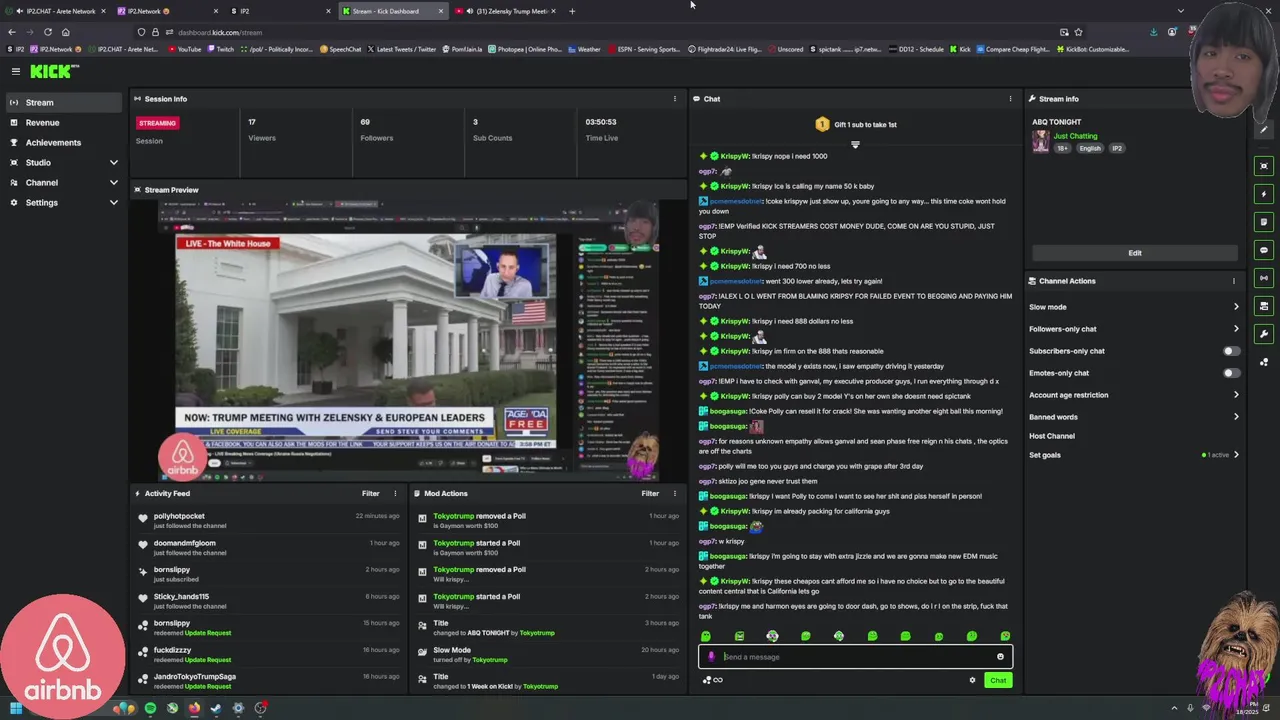
Task: Click the stream category thumbnail
Action: (1041, 142)
